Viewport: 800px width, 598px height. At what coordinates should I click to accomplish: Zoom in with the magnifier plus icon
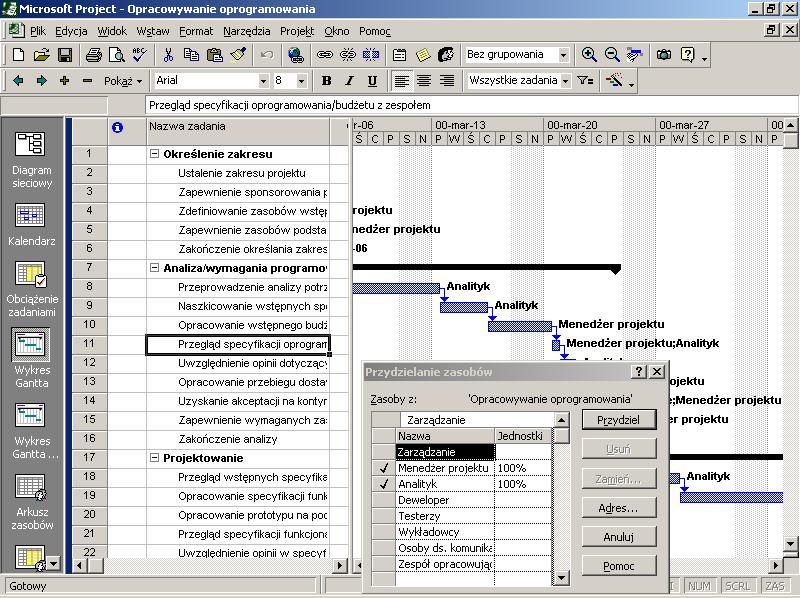point(589,55)
